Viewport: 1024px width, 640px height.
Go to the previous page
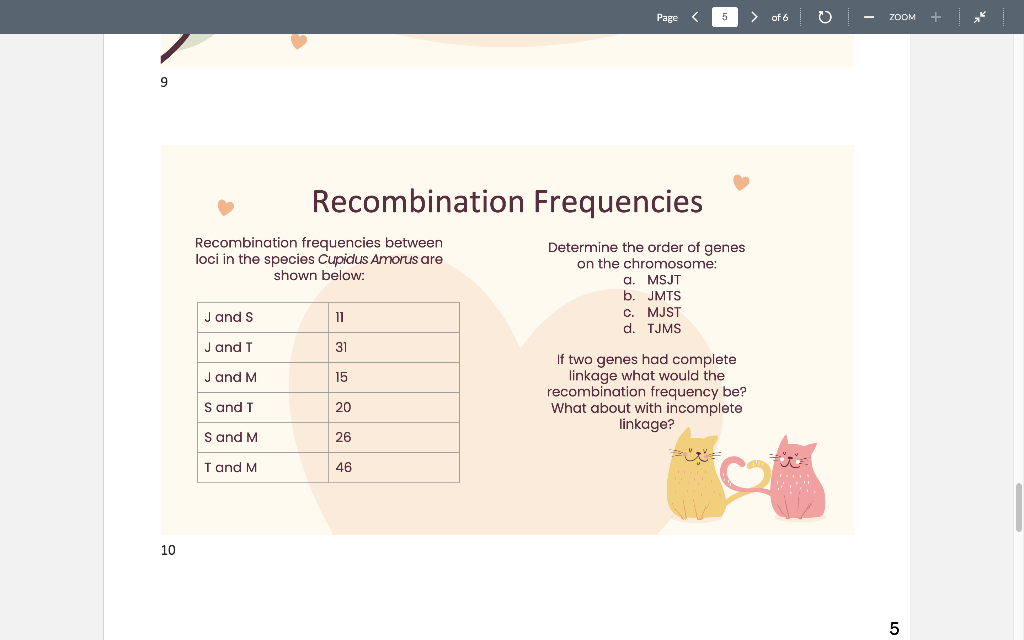tap(695, 17)
